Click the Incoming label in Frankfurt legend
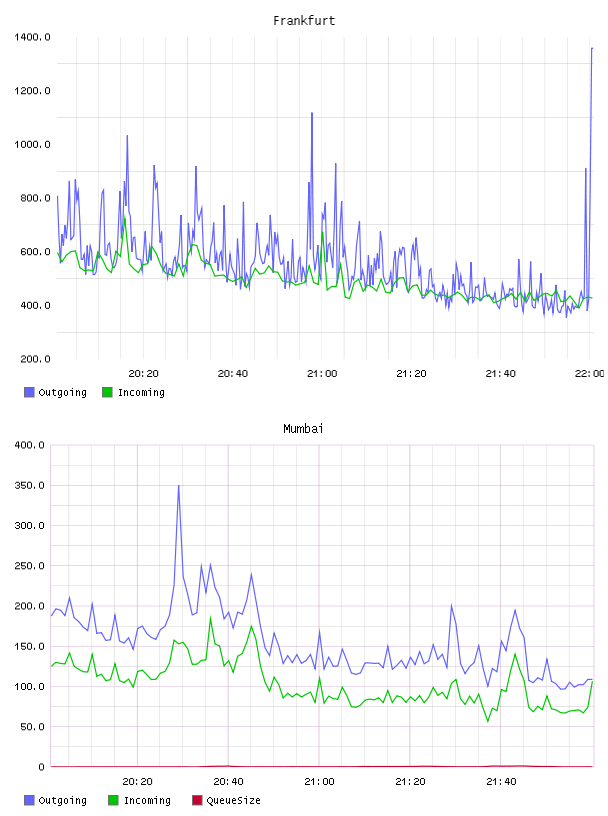Screen dimensions: 608x816 pyautogui.click(x=141, y=392)
